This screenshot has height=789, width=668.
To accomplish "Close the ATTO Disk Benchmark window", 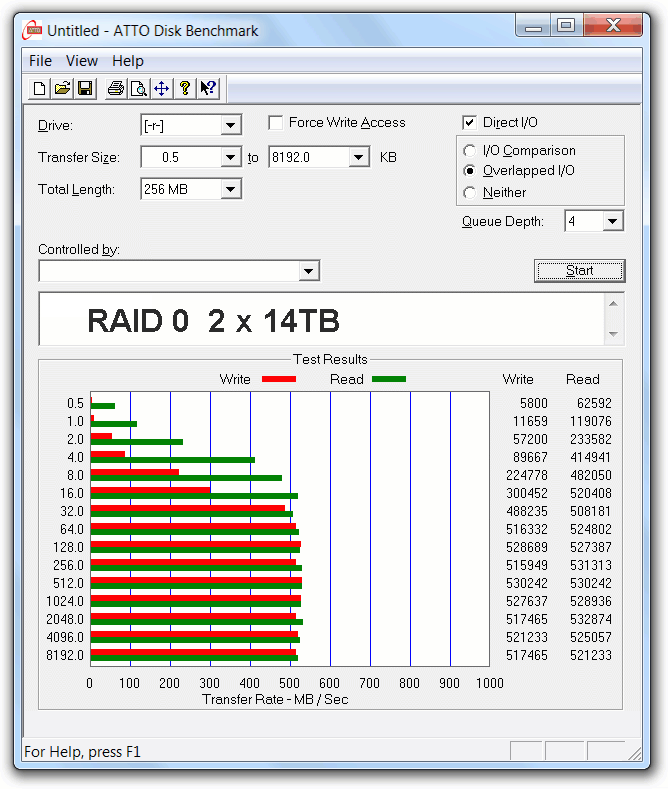I will tap(613, 26).
